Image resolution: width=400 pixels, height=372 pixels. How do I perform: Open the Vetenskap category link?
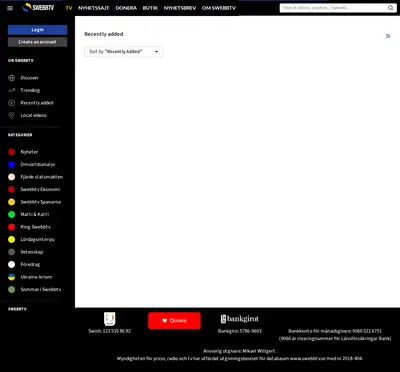pos(32,252)
